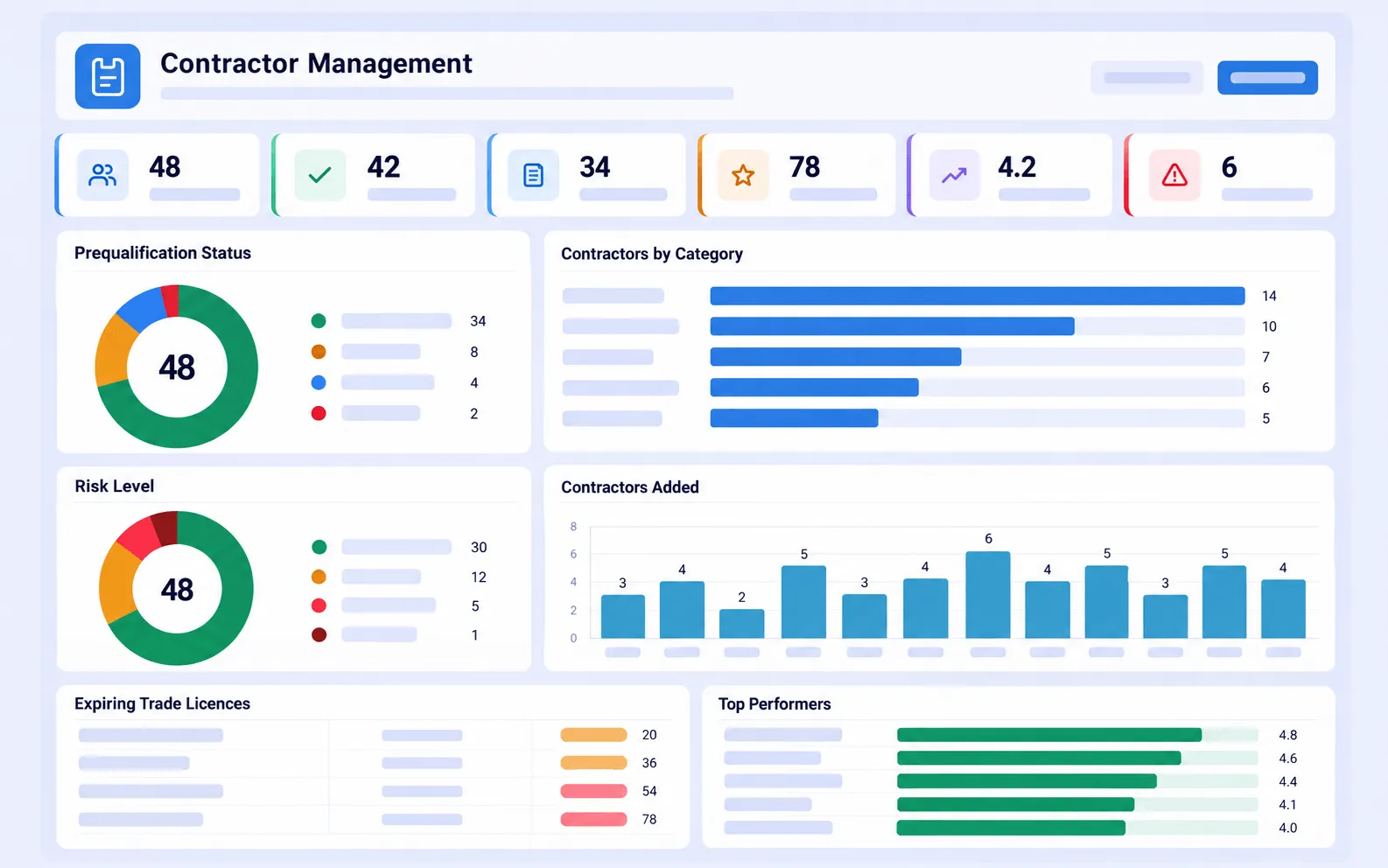Click the tallest Contractors Added bar labeled 6
The height and width of the screenshot is (868, 1388).
[x=988, y=595]
